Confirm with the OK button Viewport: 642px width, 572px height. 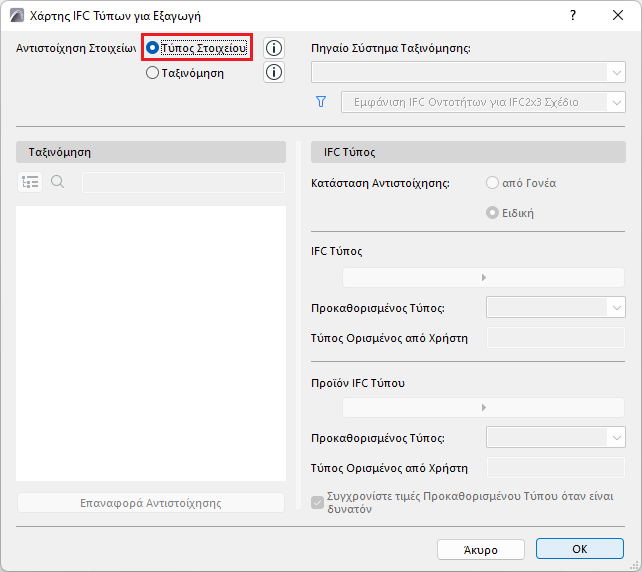click(580, 549)
